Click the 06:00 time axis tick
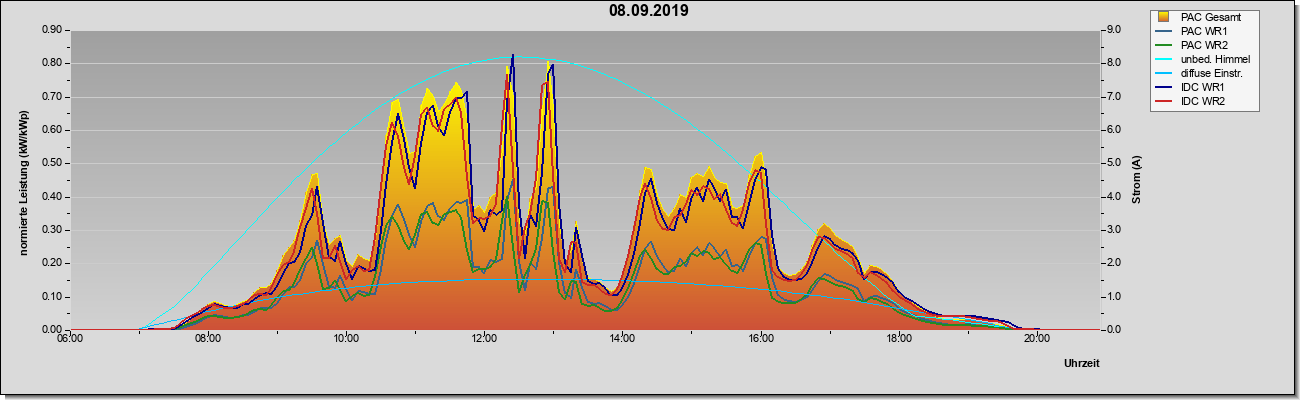Image resolution: width=1300 pixels, height=400 pixels. (69, 339)
